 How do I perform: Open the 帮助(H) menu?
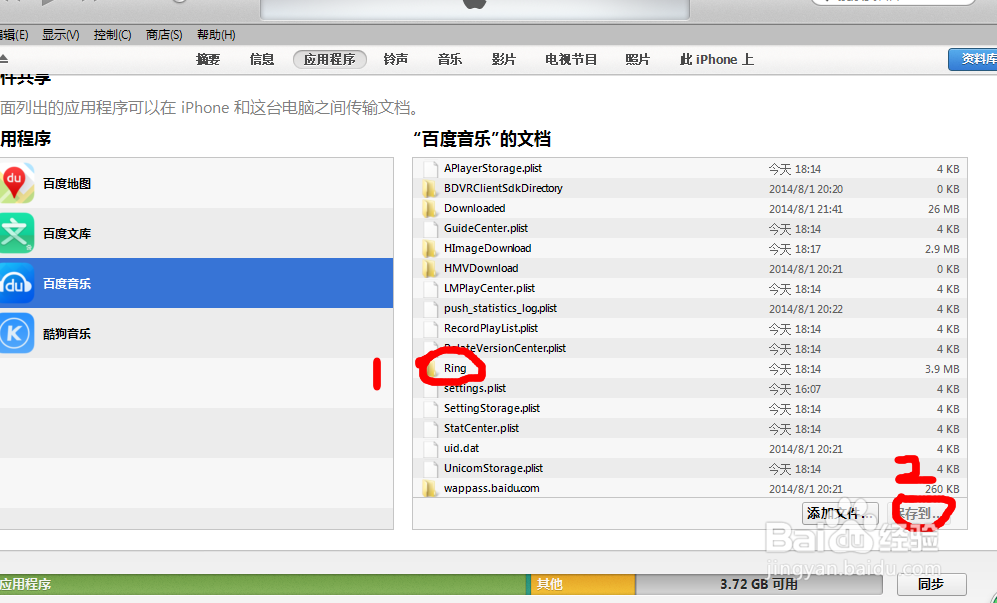tap(216, 35)
